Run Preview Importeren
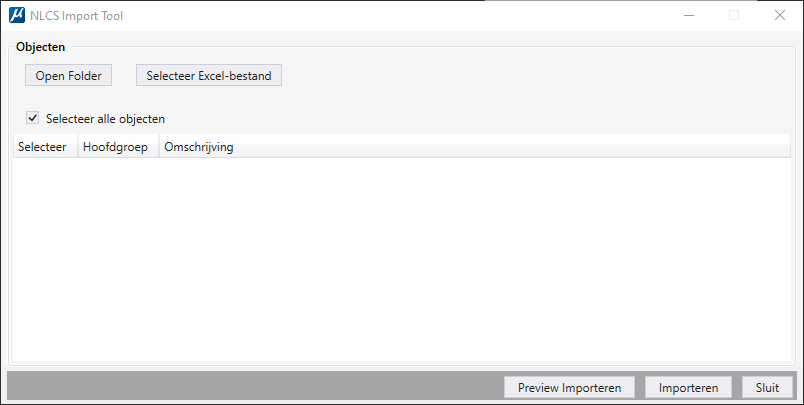 tap(569, 388)
